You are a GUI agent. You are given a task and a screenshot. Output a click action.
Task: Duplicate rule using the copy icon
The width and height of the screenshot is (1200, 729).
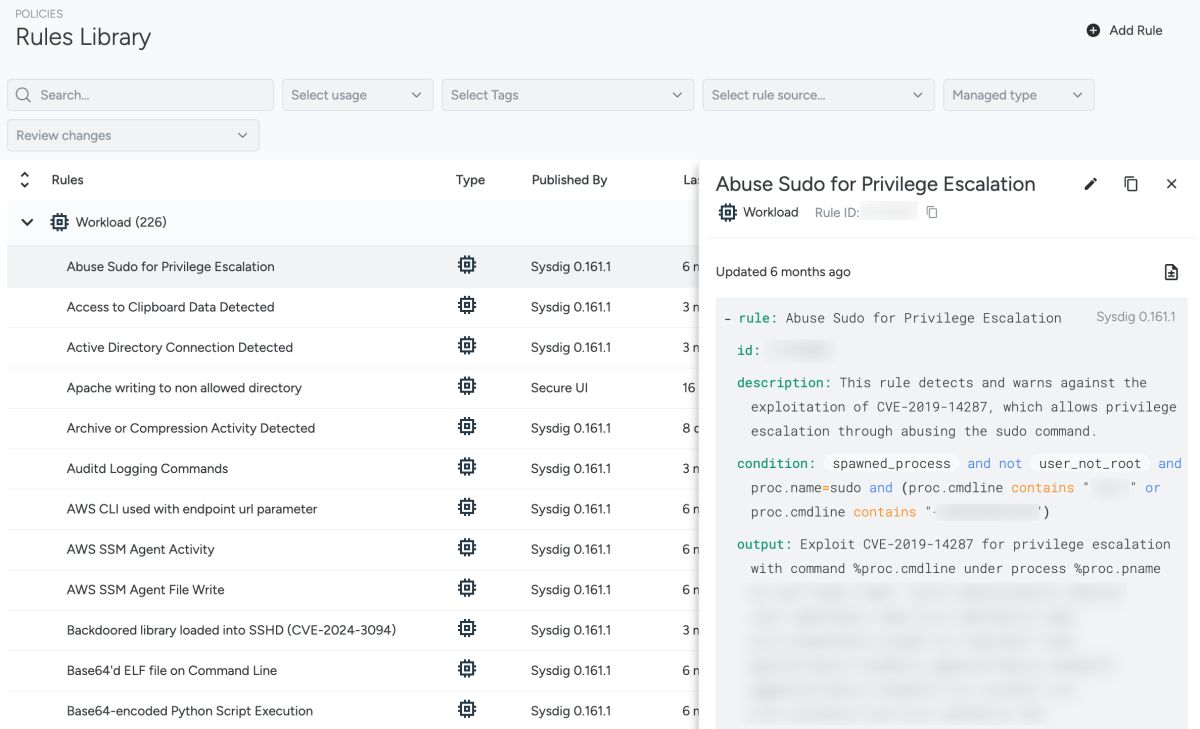tap(1131, 184)
